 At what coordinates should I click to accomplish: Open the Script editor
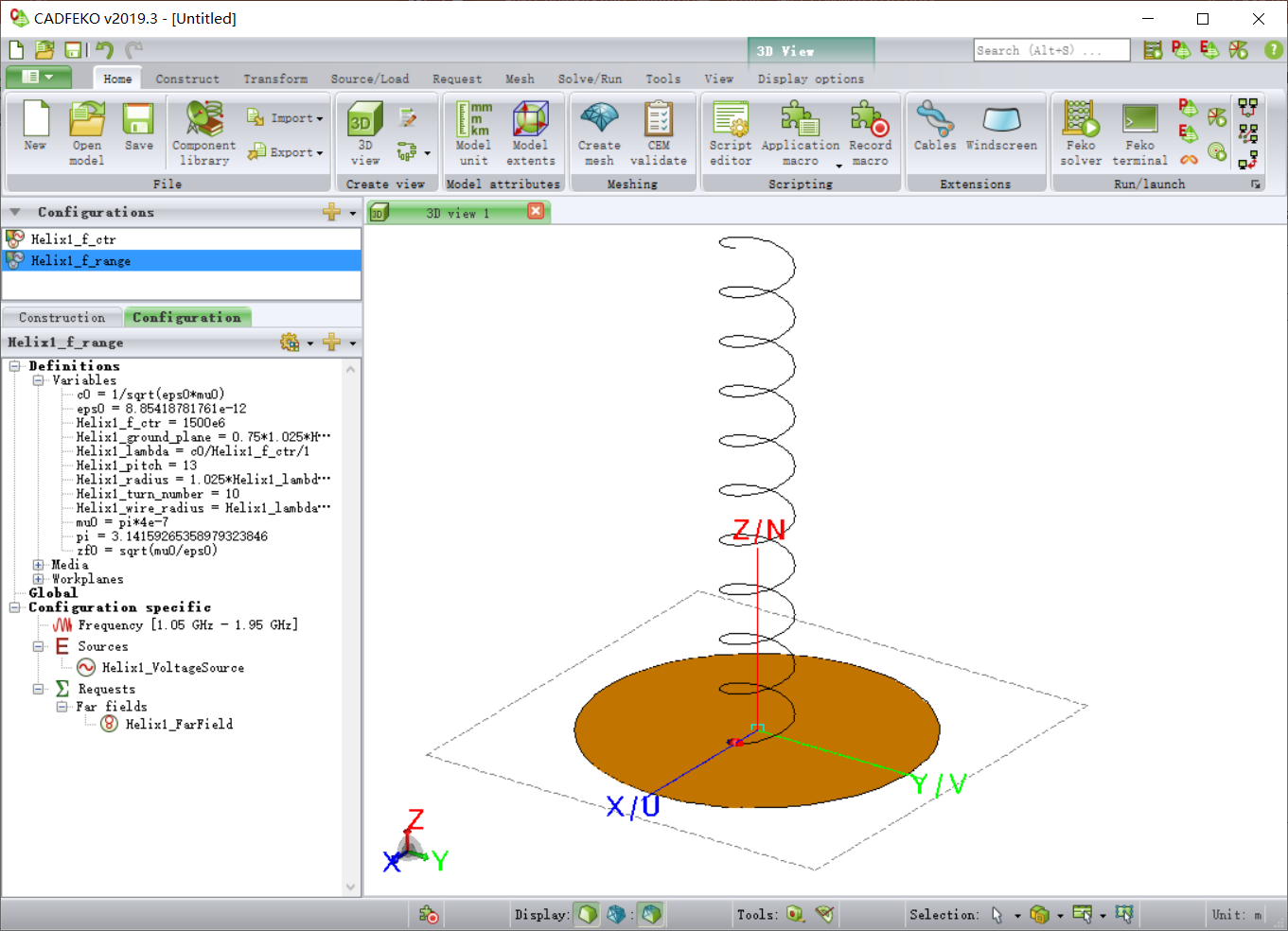tap(731, 133)
